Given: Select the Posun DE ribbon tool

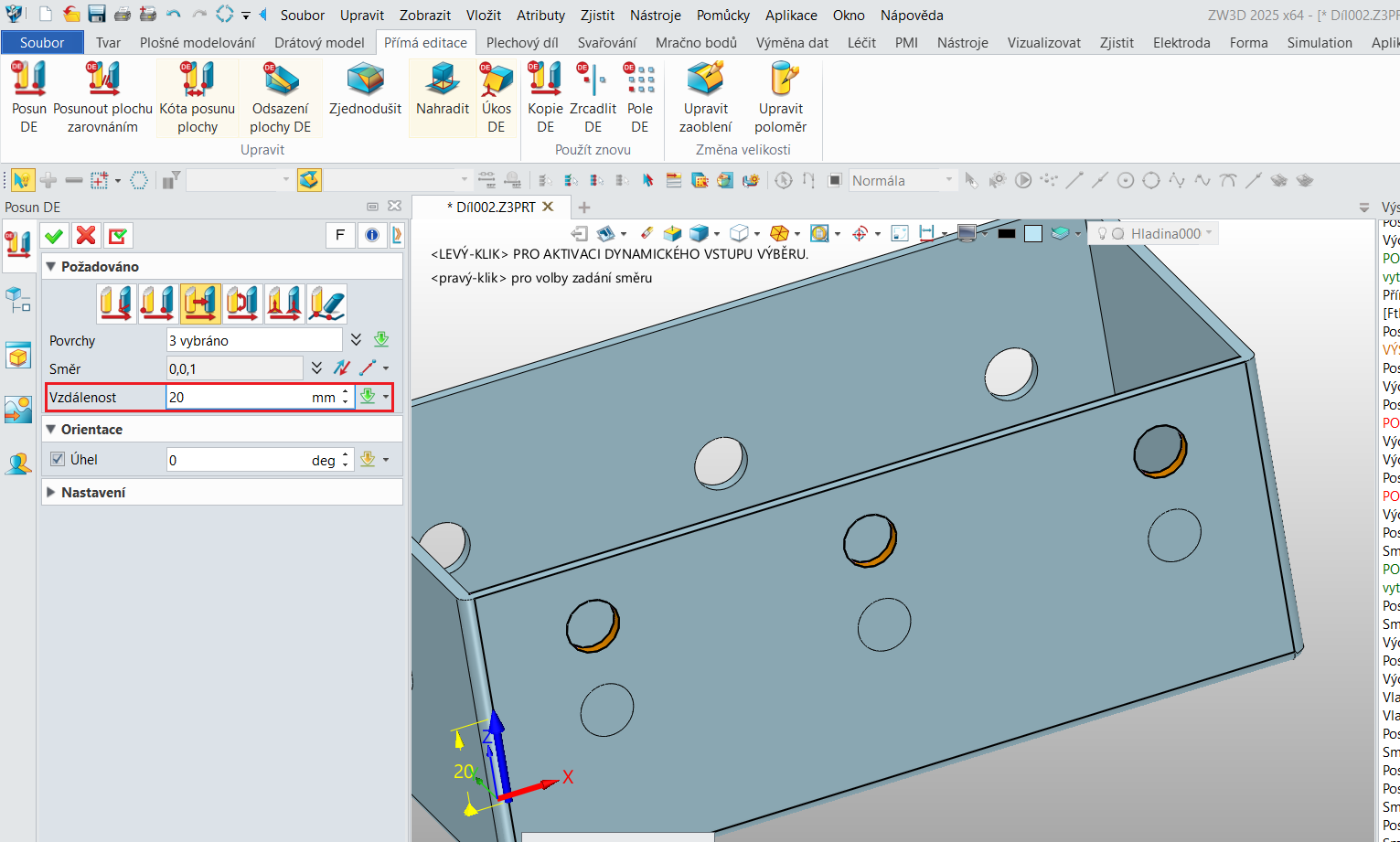Looking at the screenshot, I should point(29,98).
